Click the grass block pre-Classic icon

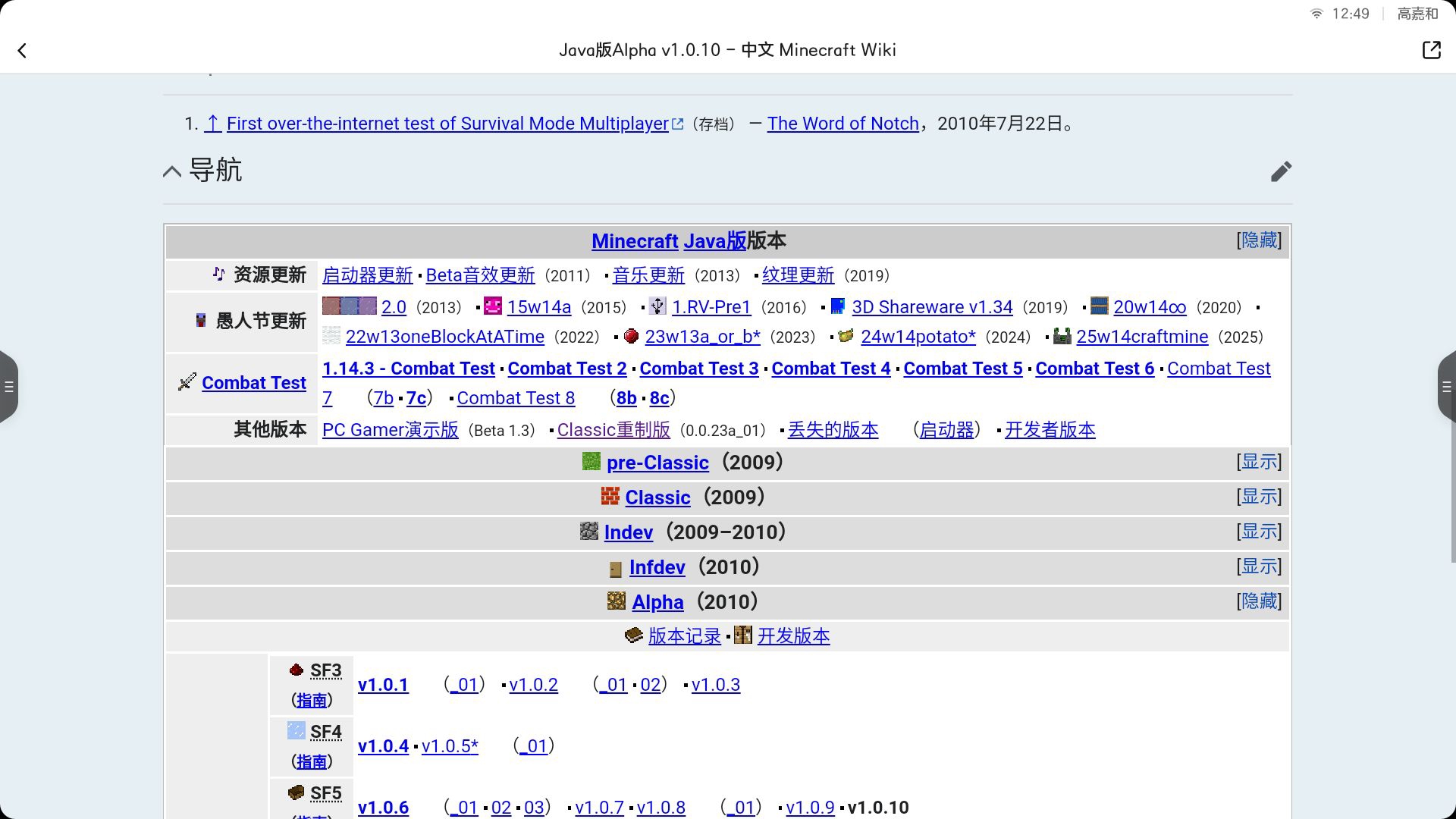tap(591, 462)
